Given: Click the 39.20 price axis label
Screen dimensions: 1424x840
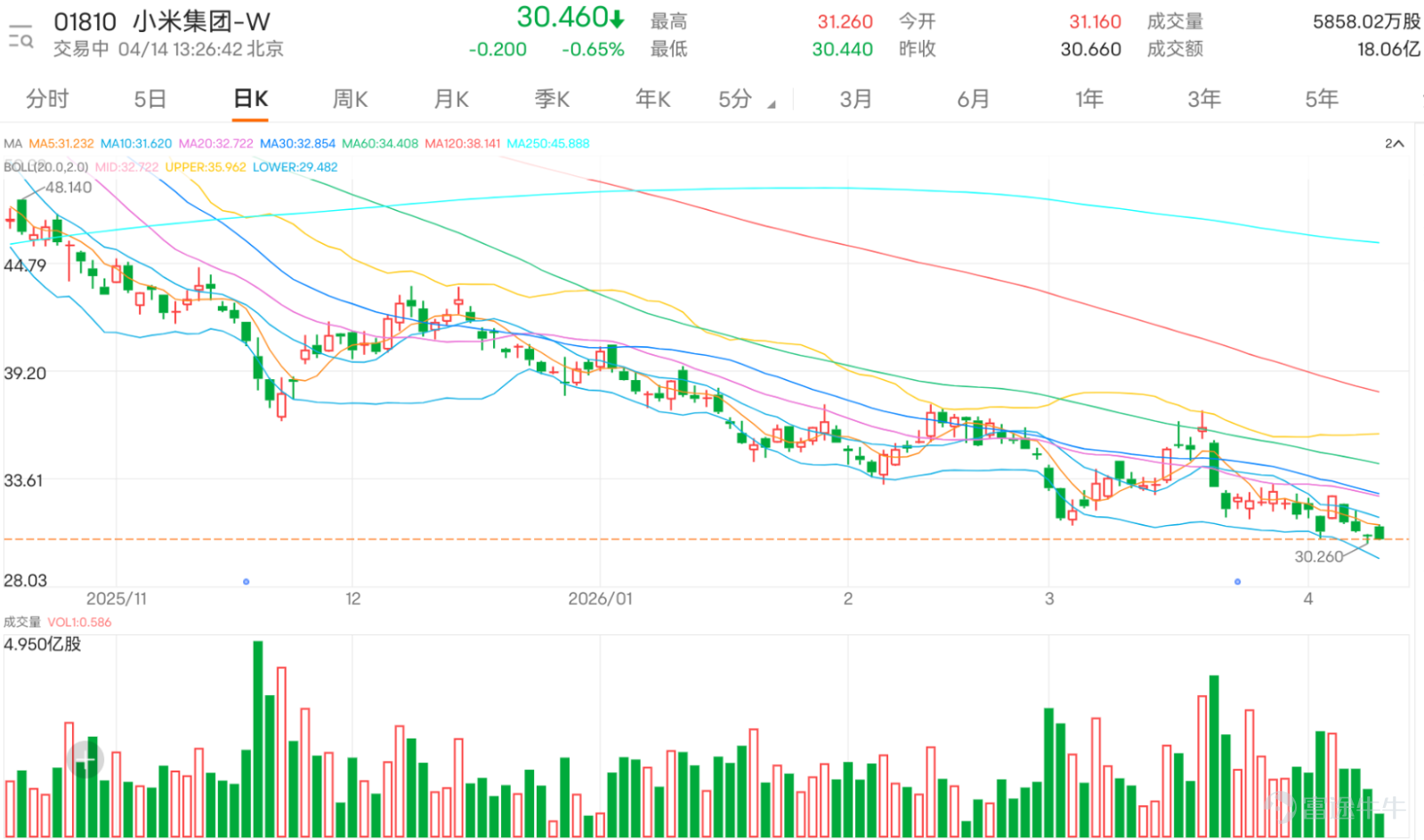Looking at the screenshot, I should (x=25, y=373).
